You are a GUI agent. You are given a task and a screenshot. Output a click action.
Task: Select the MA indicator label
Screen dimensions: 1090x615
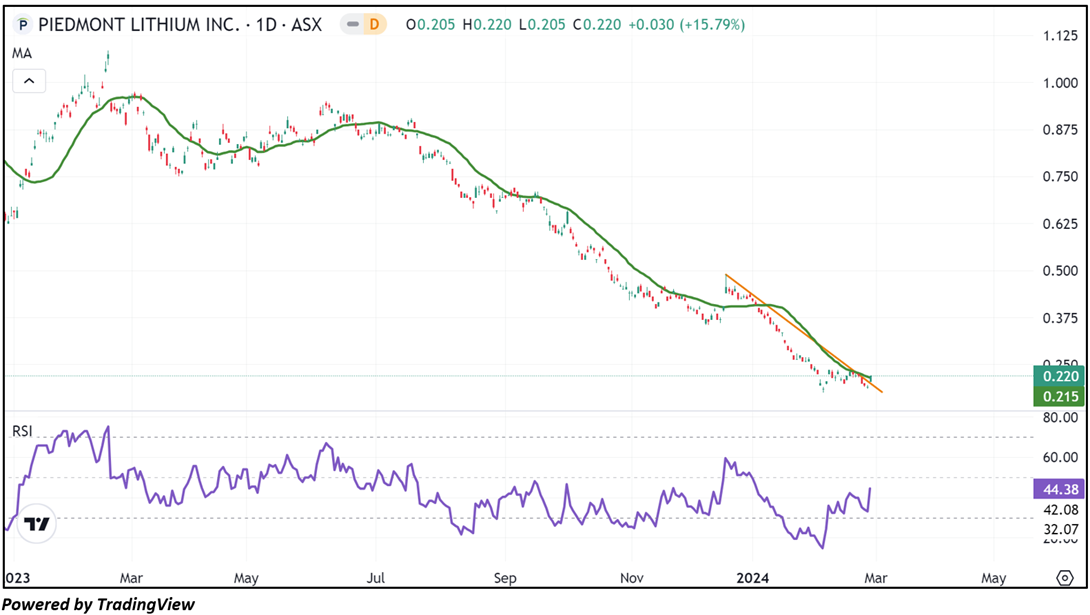pos(22,54)
